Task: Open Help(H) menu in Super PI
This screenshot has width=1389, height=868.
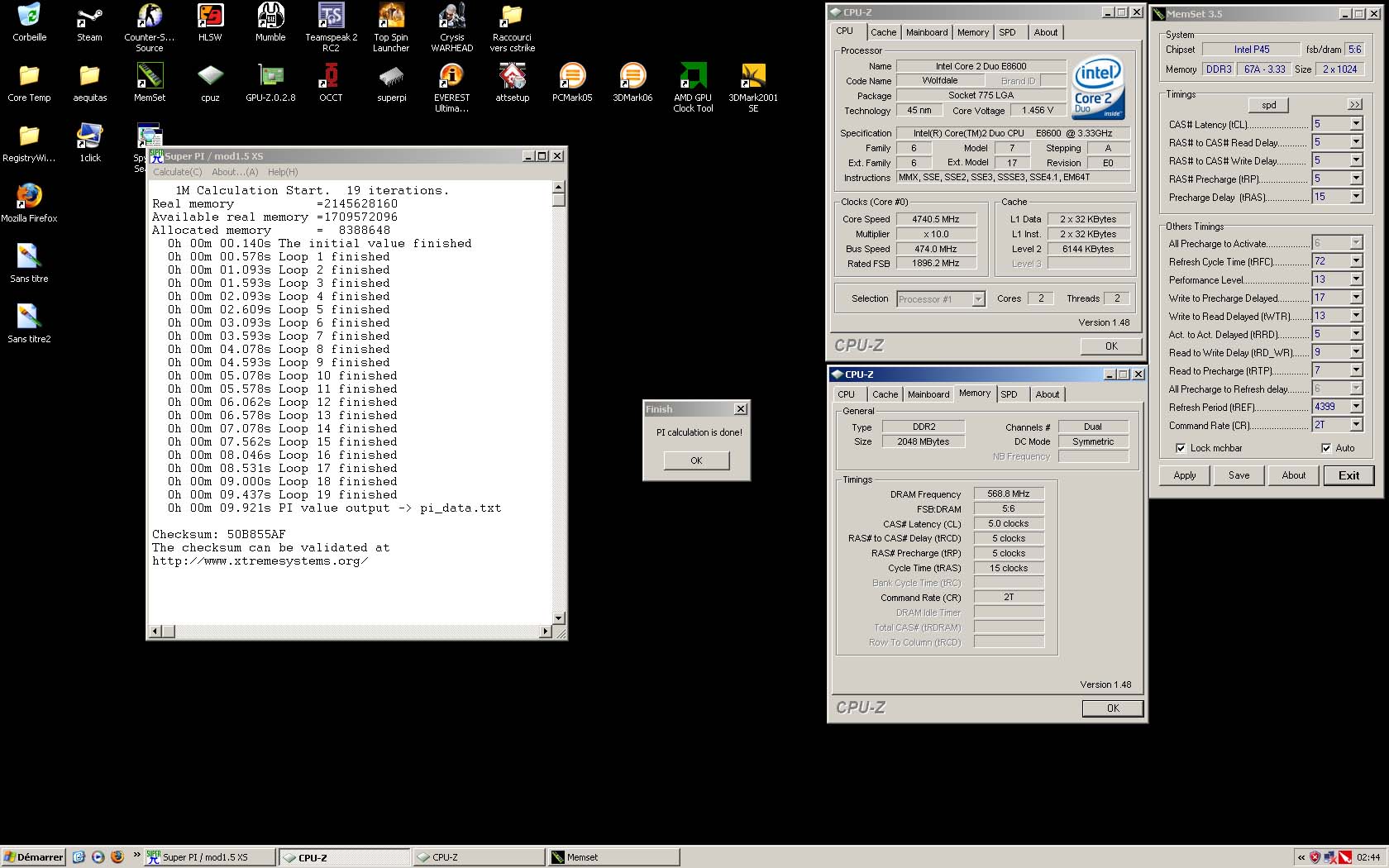Action: (x=283, y=172)
